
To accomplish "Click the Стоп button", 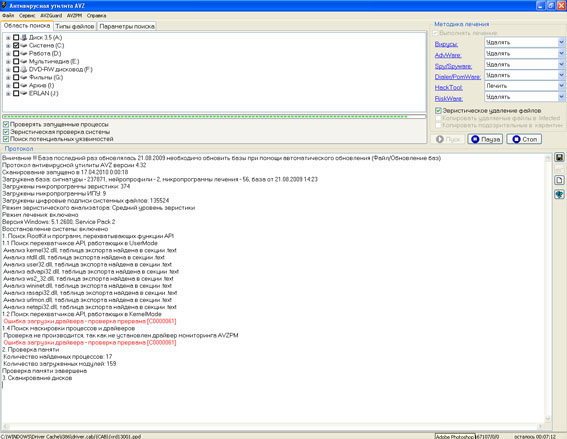I will click(x=524, y=139).
